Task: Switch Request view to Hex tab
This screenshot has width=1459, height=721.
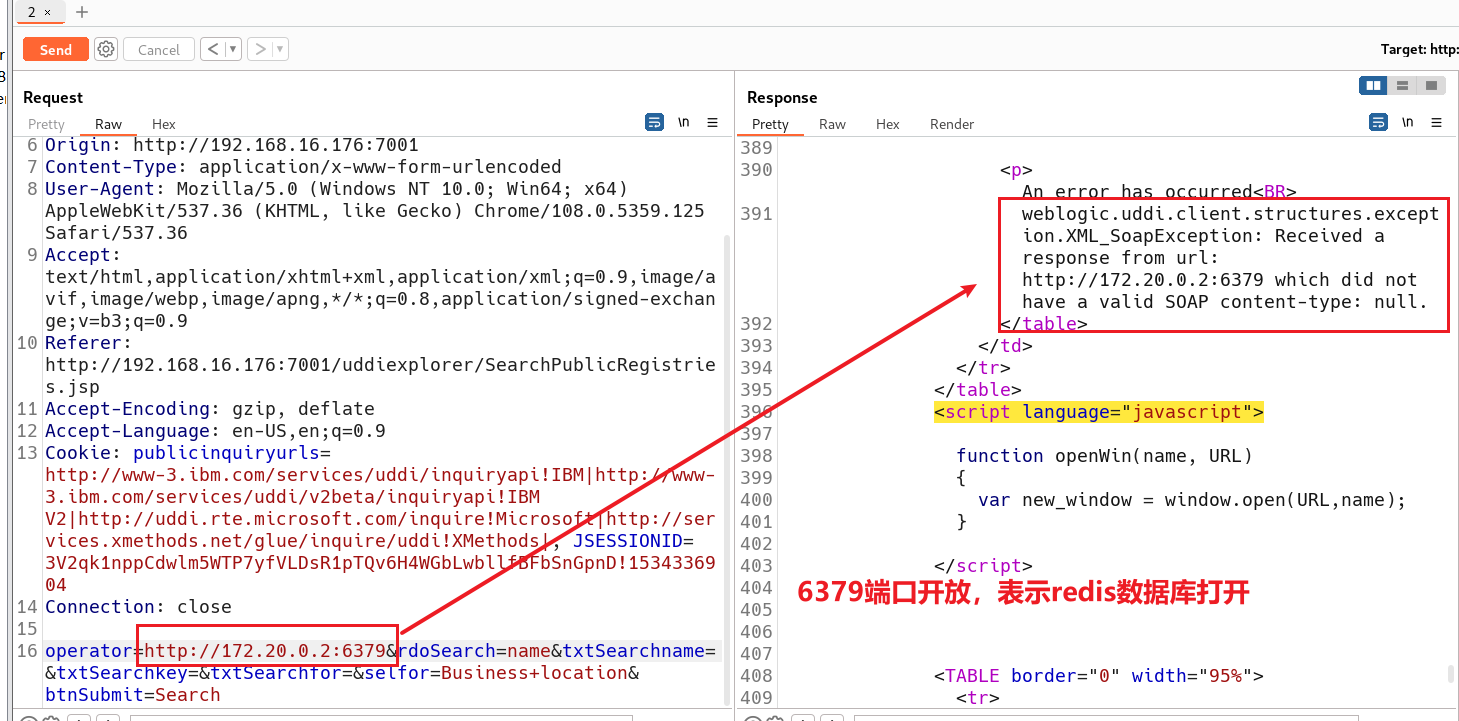Action: point(164,124)
